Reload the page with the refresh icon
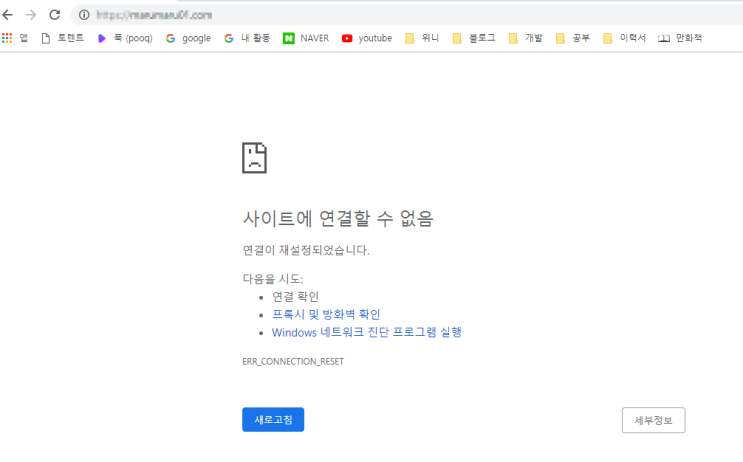 (x=55, y=15)
